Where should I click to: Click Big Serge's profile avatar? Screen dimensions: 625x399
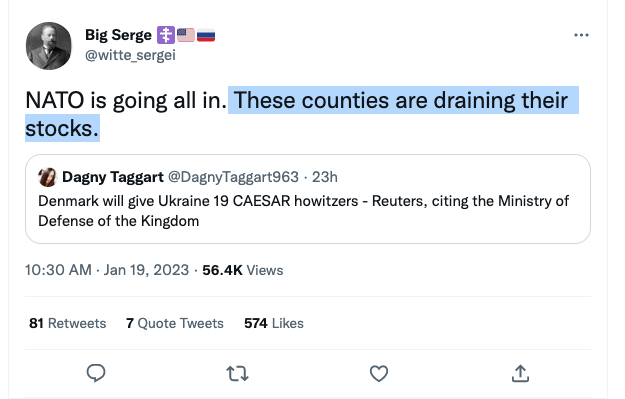point(49,46)
